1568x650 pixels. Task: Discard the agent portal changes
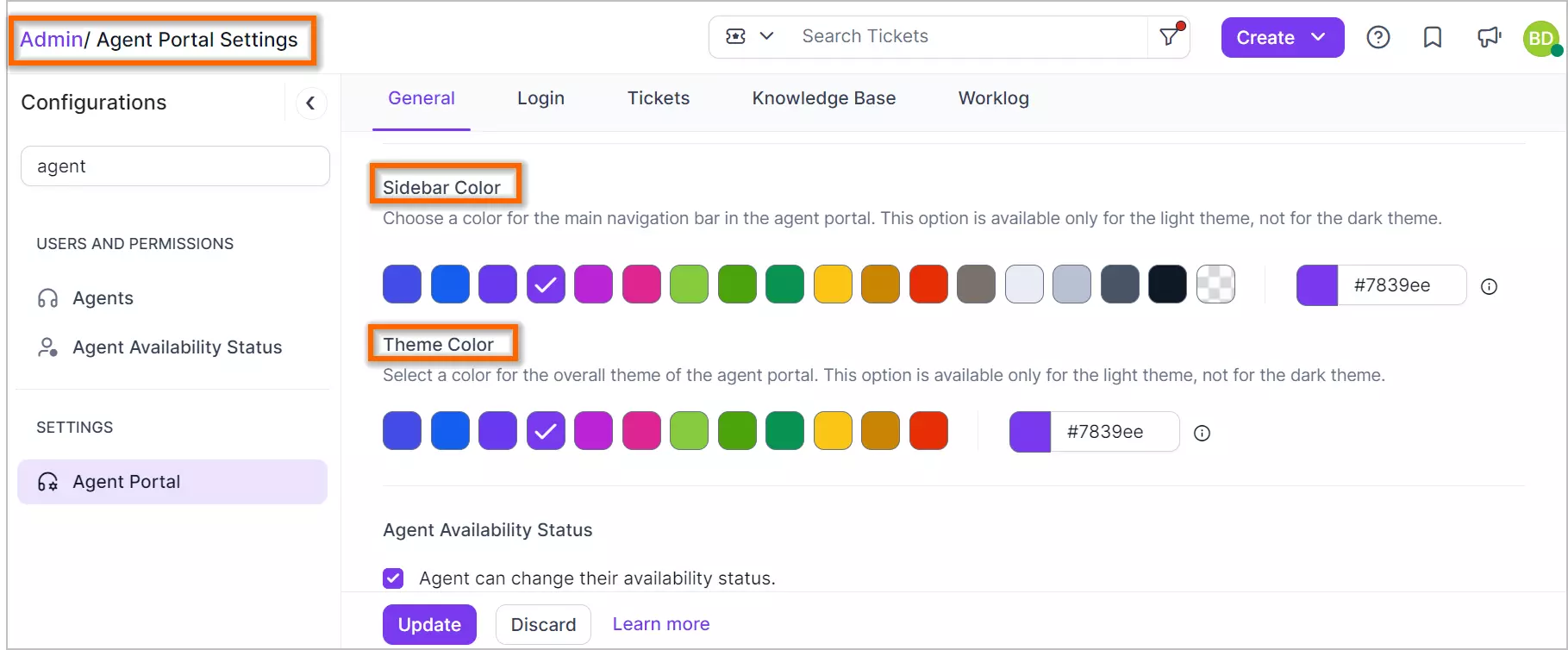click(543, 624)
